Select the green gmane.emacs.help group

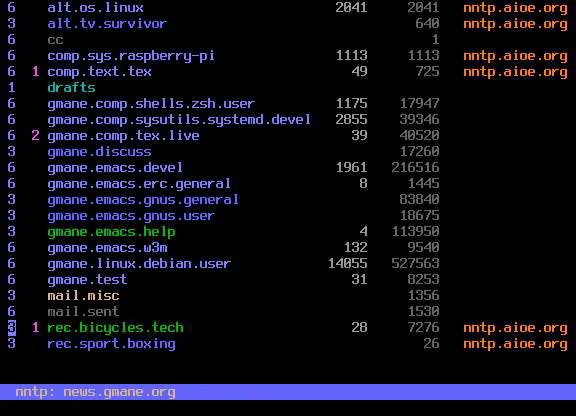(x=111, y=232)
